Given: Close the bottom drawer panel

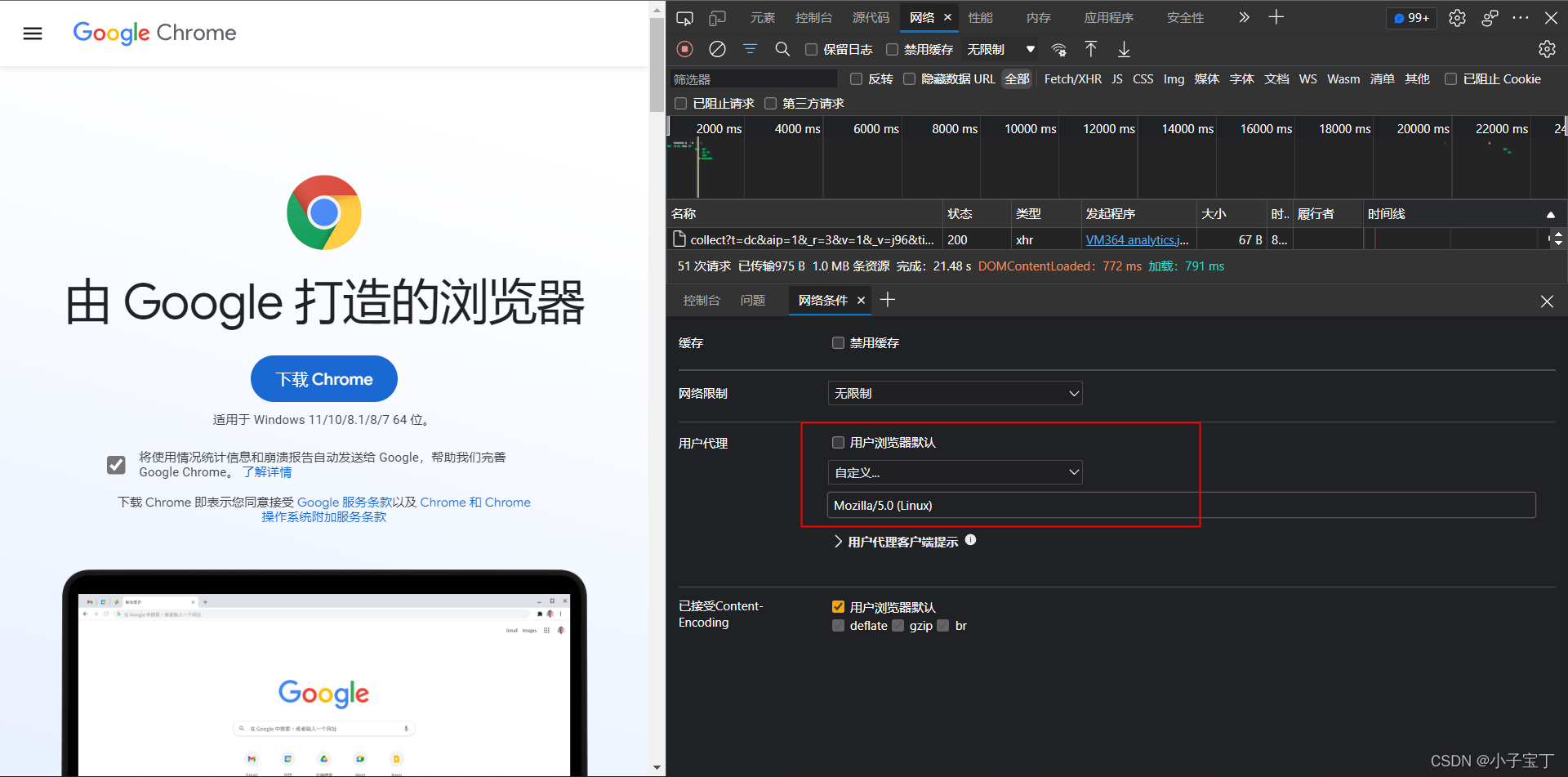Looking at the screenshot, I should pos(1547,301).
